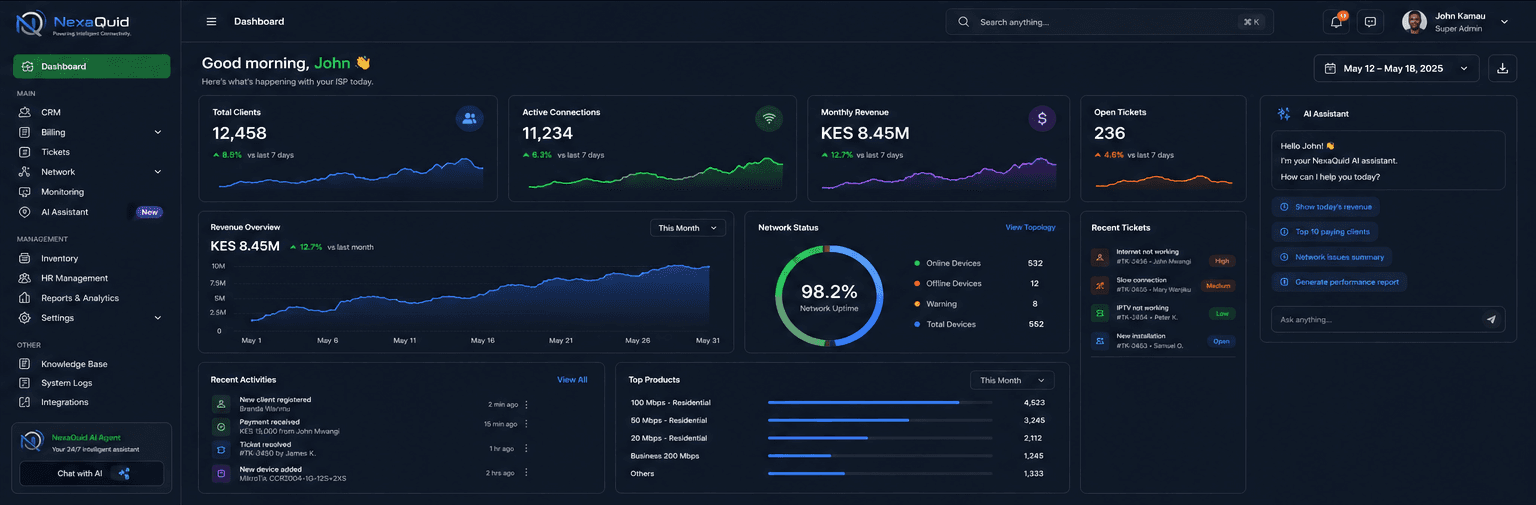Open the Monitoring menu item

tap(92, 192)
